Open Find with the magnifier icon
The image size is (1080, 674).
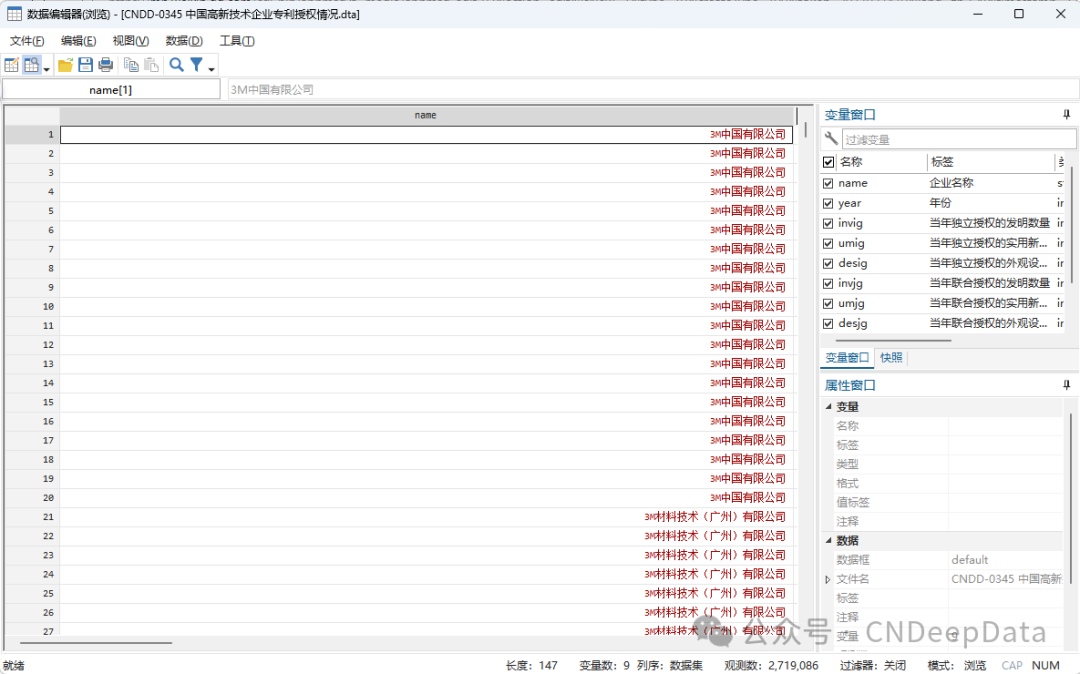176,65
